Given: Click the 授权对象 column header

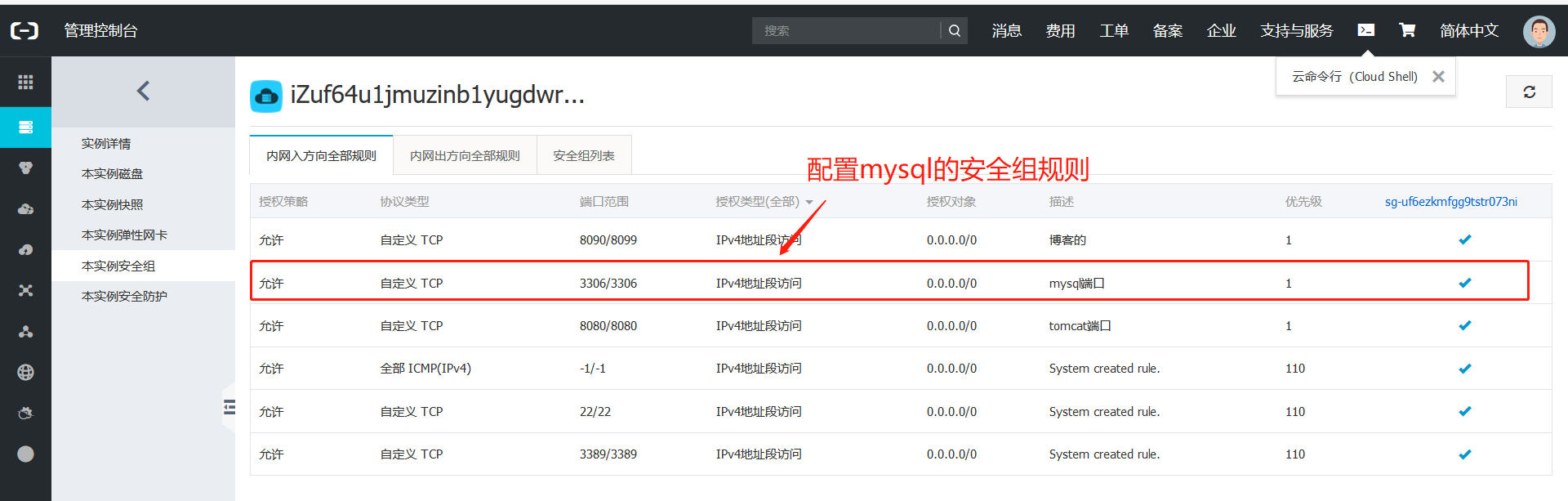Looking at the screenshot, I should (x=951, y=201).
